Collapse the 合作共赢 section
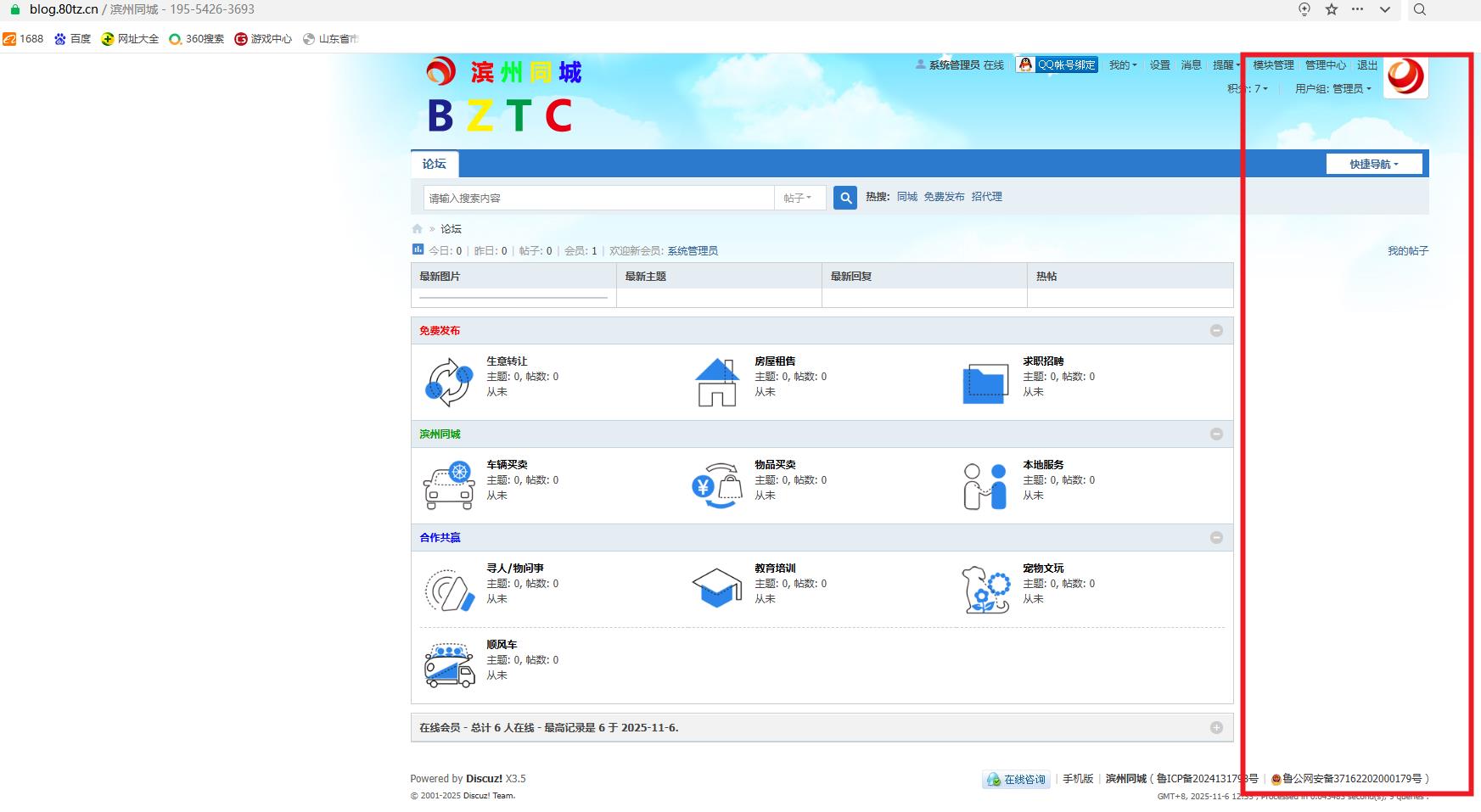1481x812 pixels. point(1217,537)
